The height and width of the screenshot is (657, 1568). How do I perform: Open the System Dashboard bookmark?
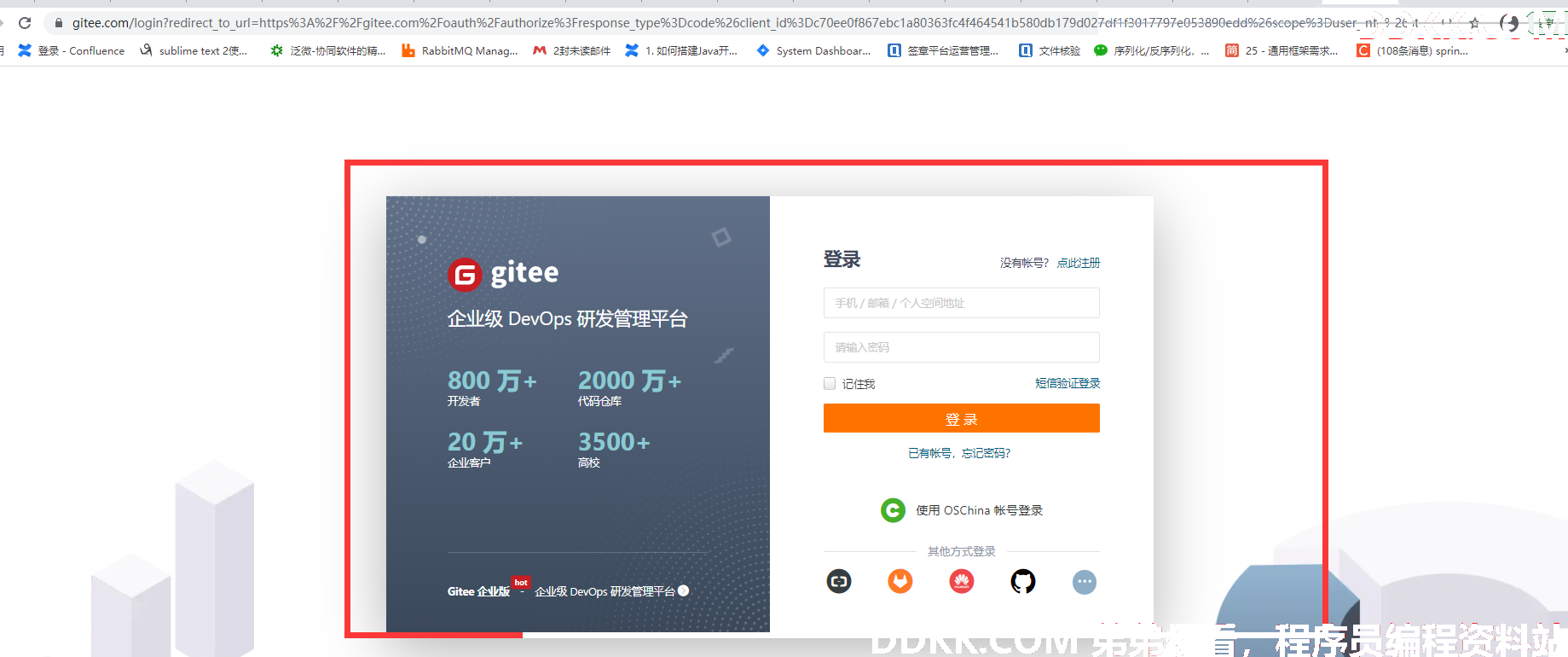[x=814, y=50]
